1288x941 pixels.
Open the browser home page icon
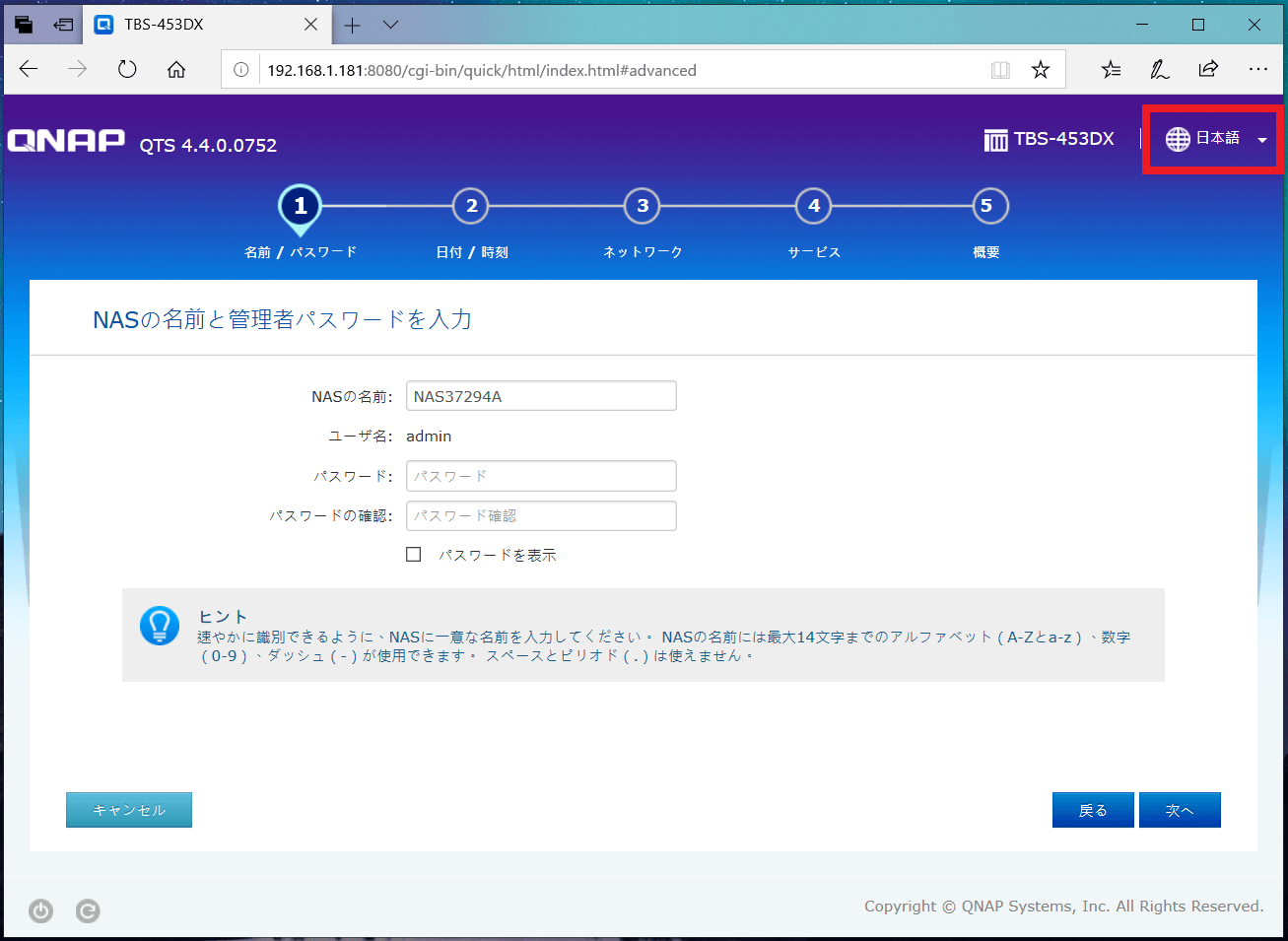(176, 69)
